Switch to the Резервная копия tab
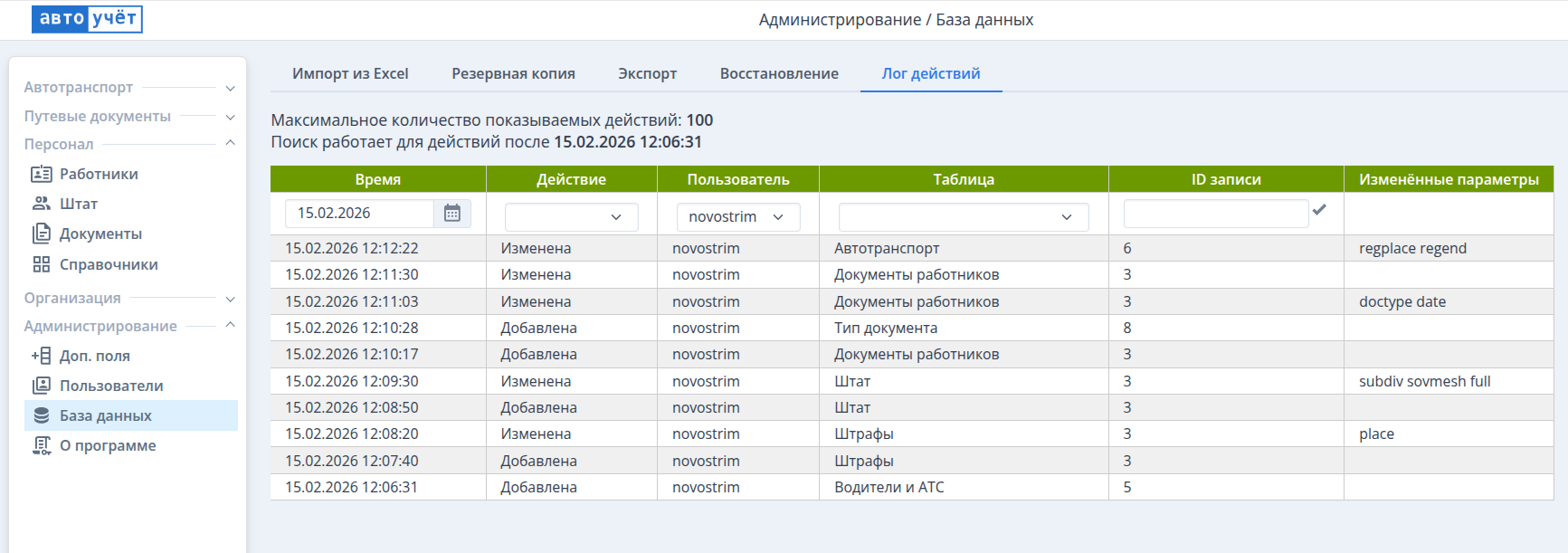The width and height of the screenshot is (1568, 553). (513, 73)
